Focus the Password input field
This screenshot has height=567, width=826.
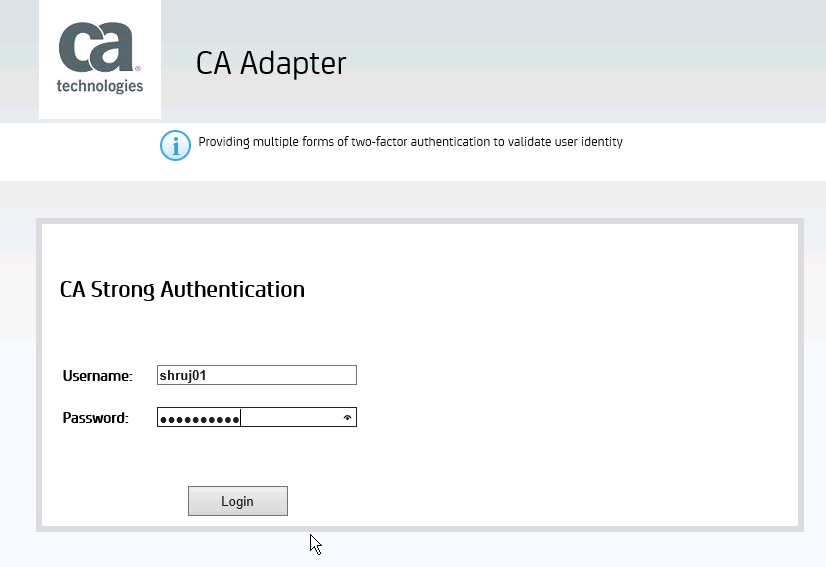(257, 417)
